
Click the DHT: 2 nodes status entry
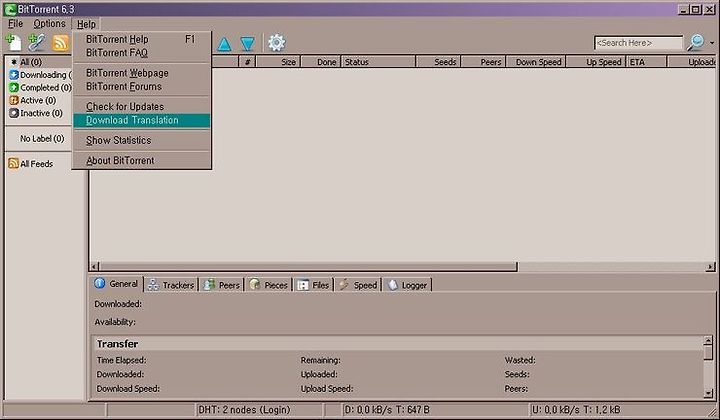pyautogui.click(x=260, y=410)
